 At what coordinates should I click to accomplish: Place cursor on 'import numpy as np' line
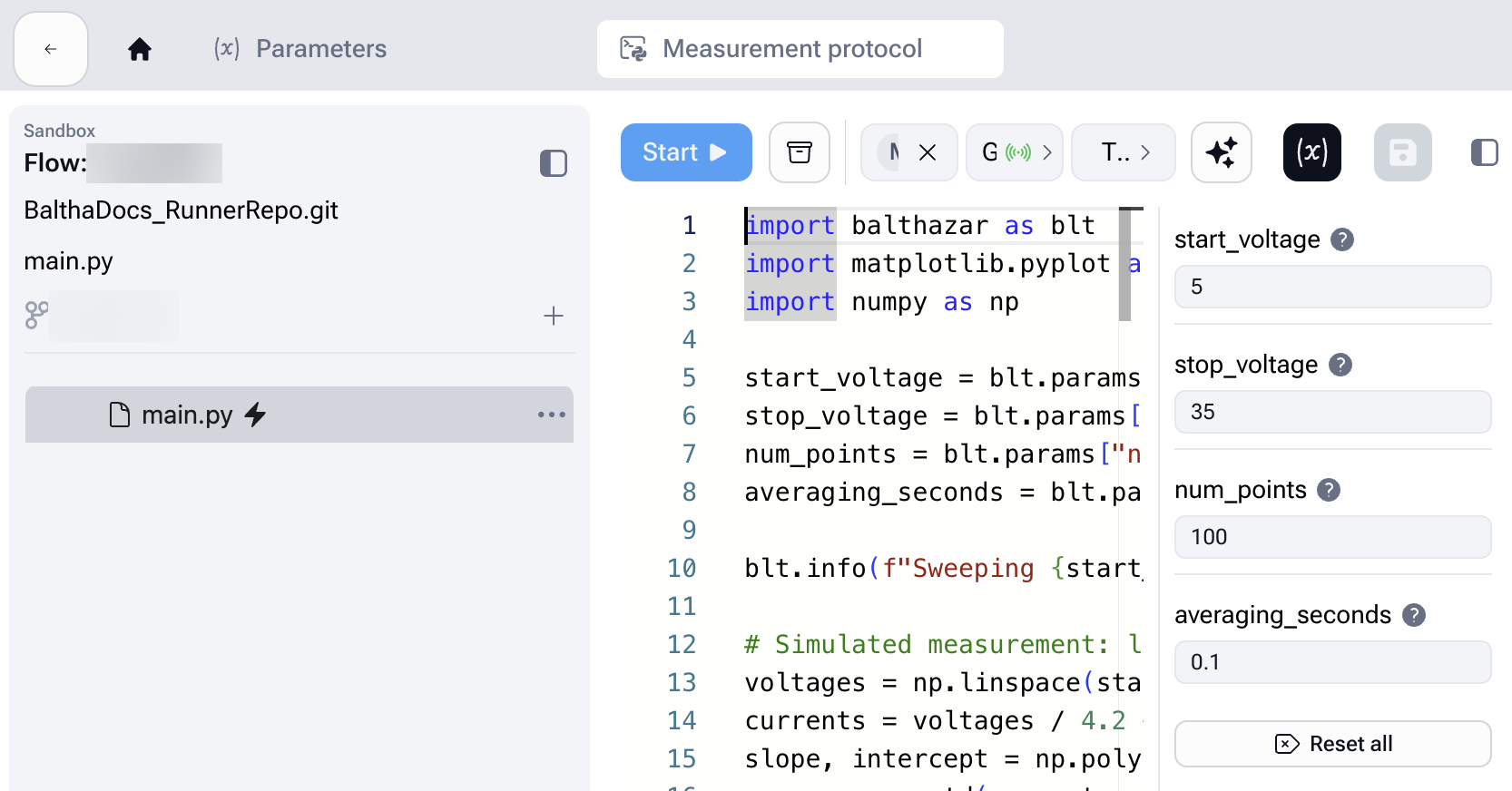(x=881, y=302)
